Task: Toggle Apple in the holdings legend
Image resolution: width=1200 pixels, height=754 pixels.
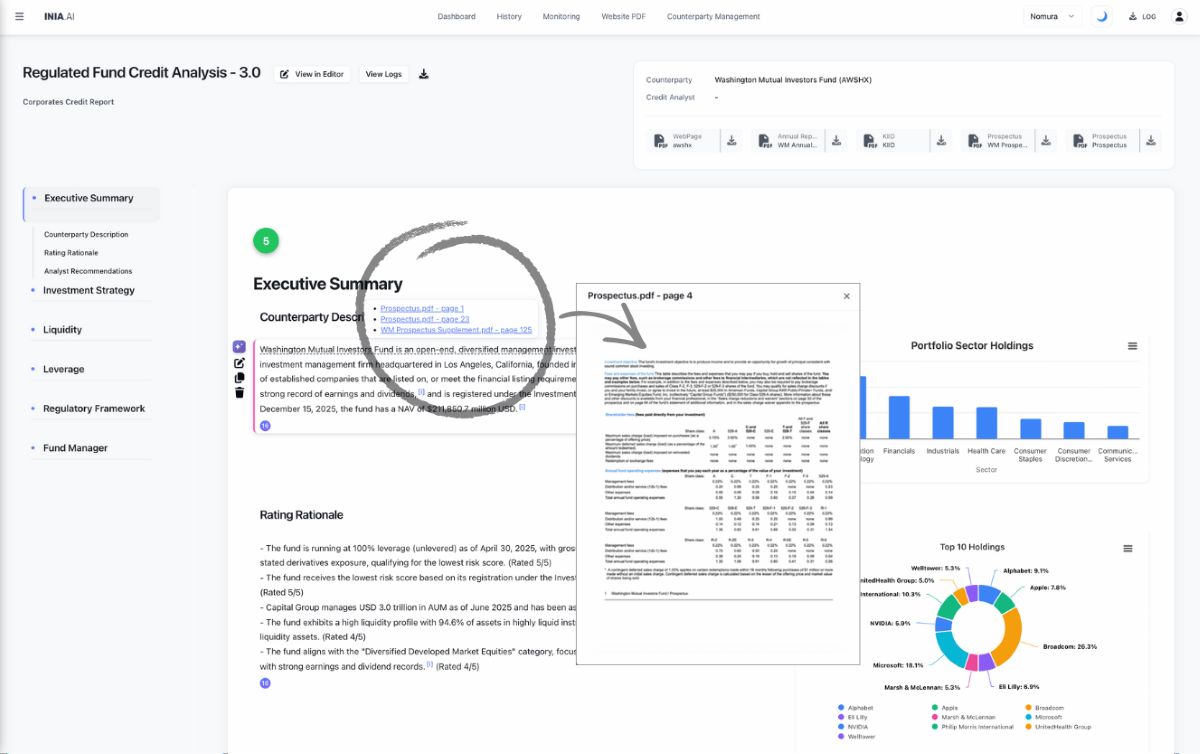Action: 946,707
